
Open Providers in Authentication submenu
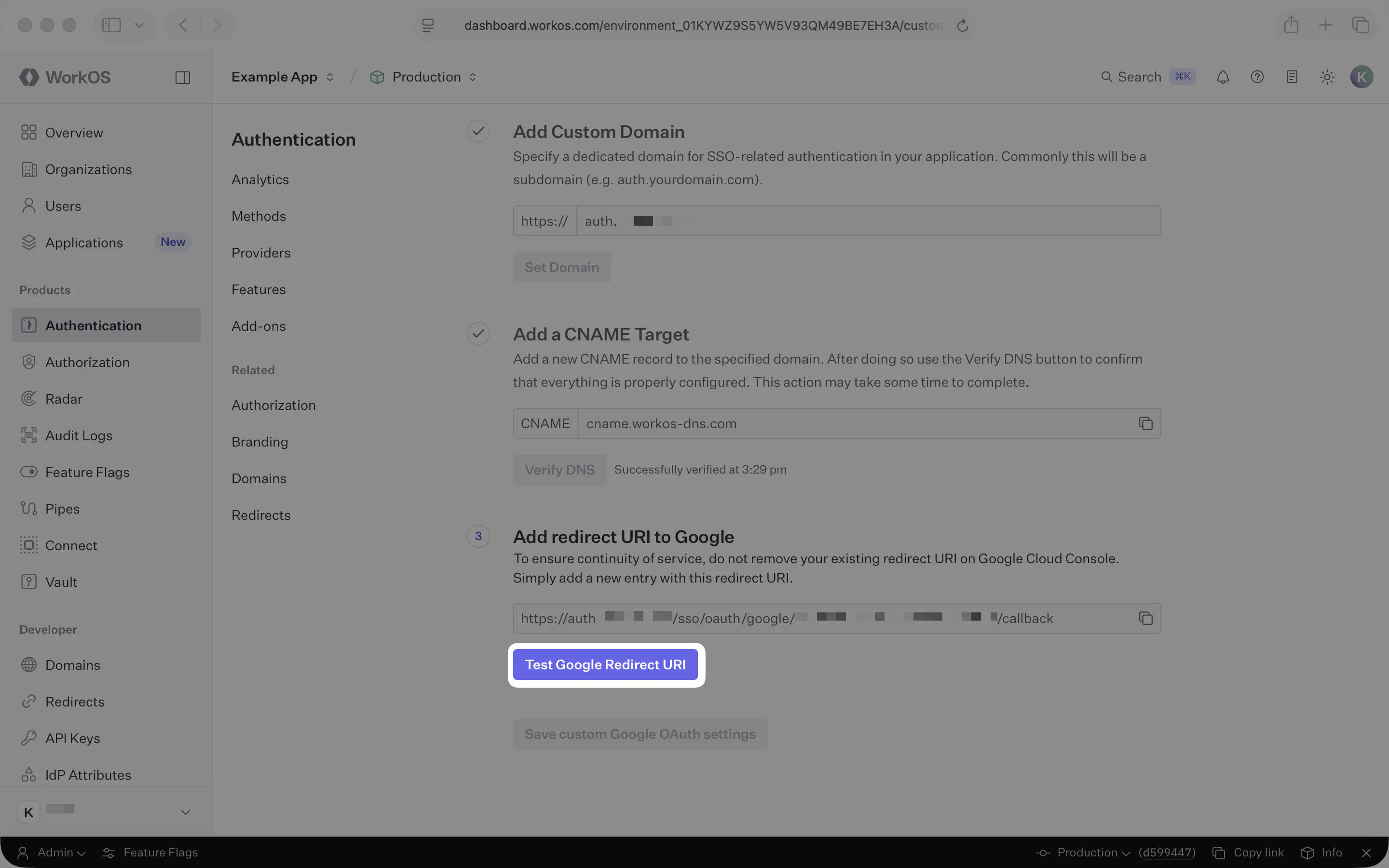pos(261,253)
